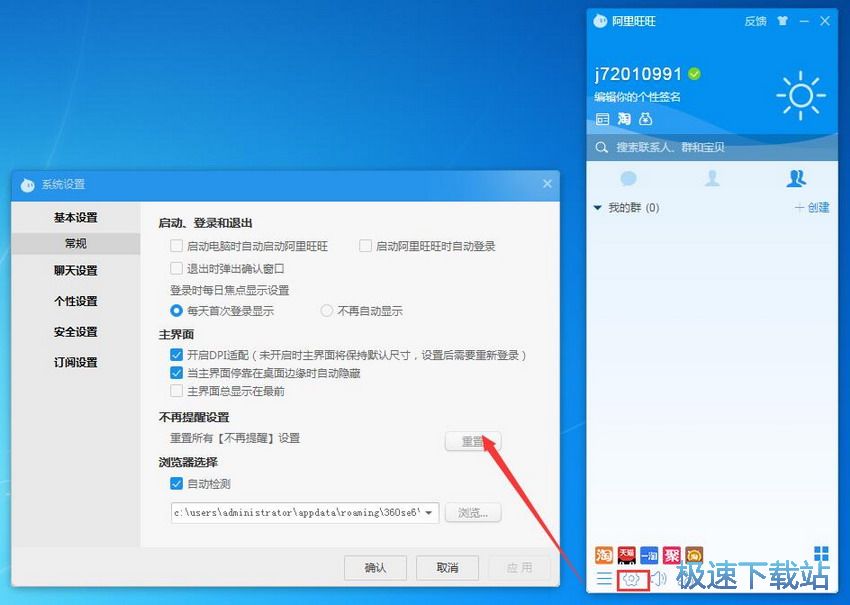Open the weather sun icon
The image size is (850, 605).
point(801,95)
